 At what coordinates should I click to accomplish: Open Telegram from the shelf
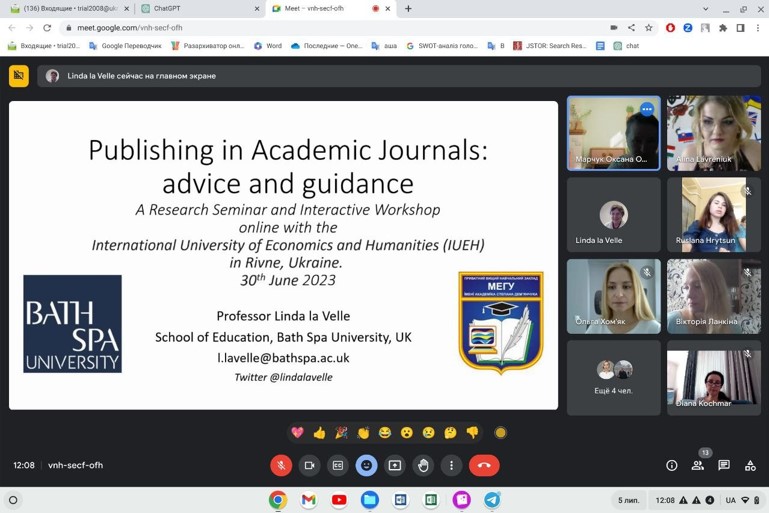coord(492,500)
